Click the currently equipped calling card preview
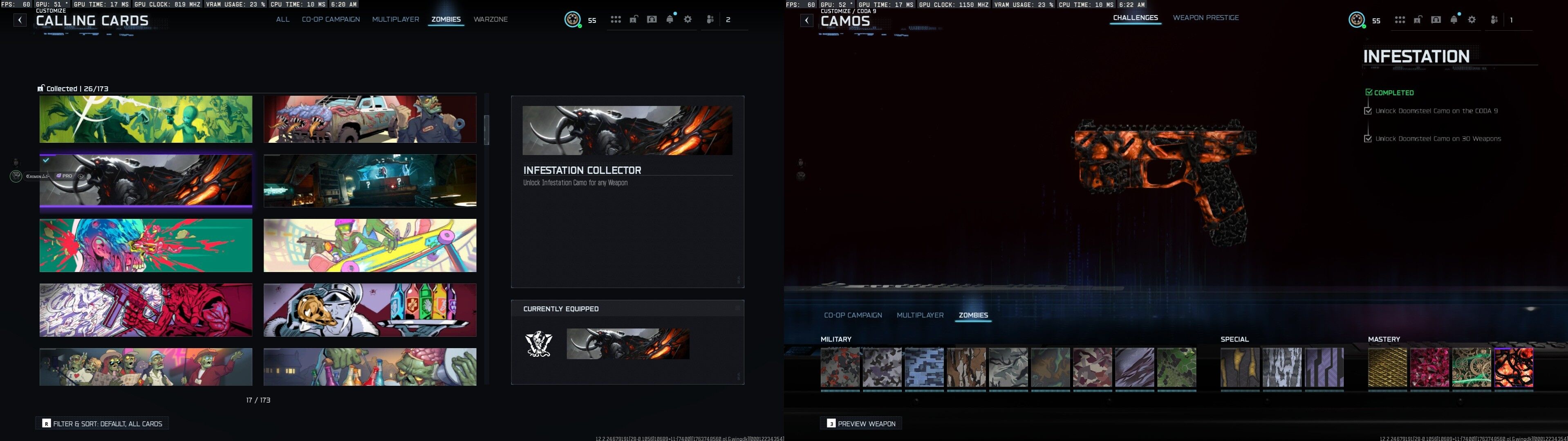The height and width of the screenshot is (441, 1568). pos(627,344)
